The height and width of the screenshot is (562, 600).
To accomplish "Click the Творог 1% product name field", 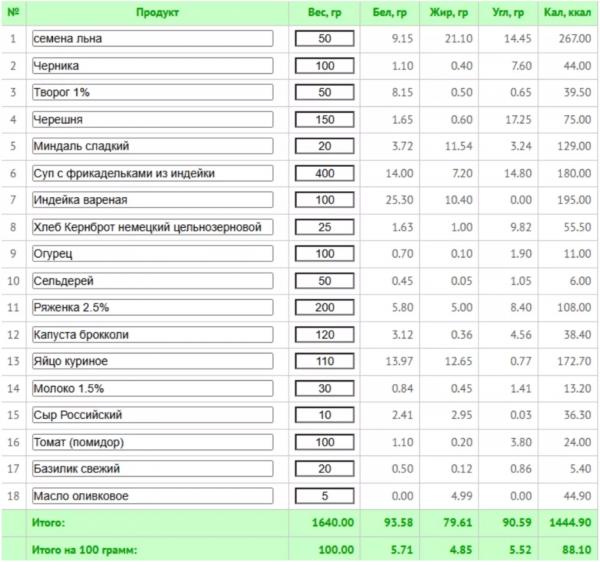I will [153, 93].
